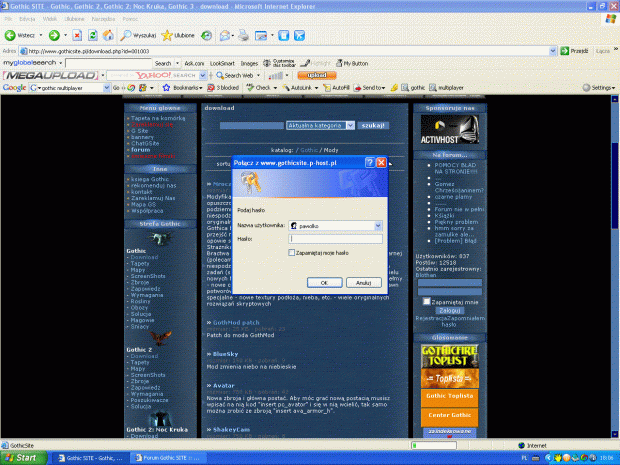Screen dimensions: 620x465
Task: Click the Anuluj button
Action: tap(363, 283)
